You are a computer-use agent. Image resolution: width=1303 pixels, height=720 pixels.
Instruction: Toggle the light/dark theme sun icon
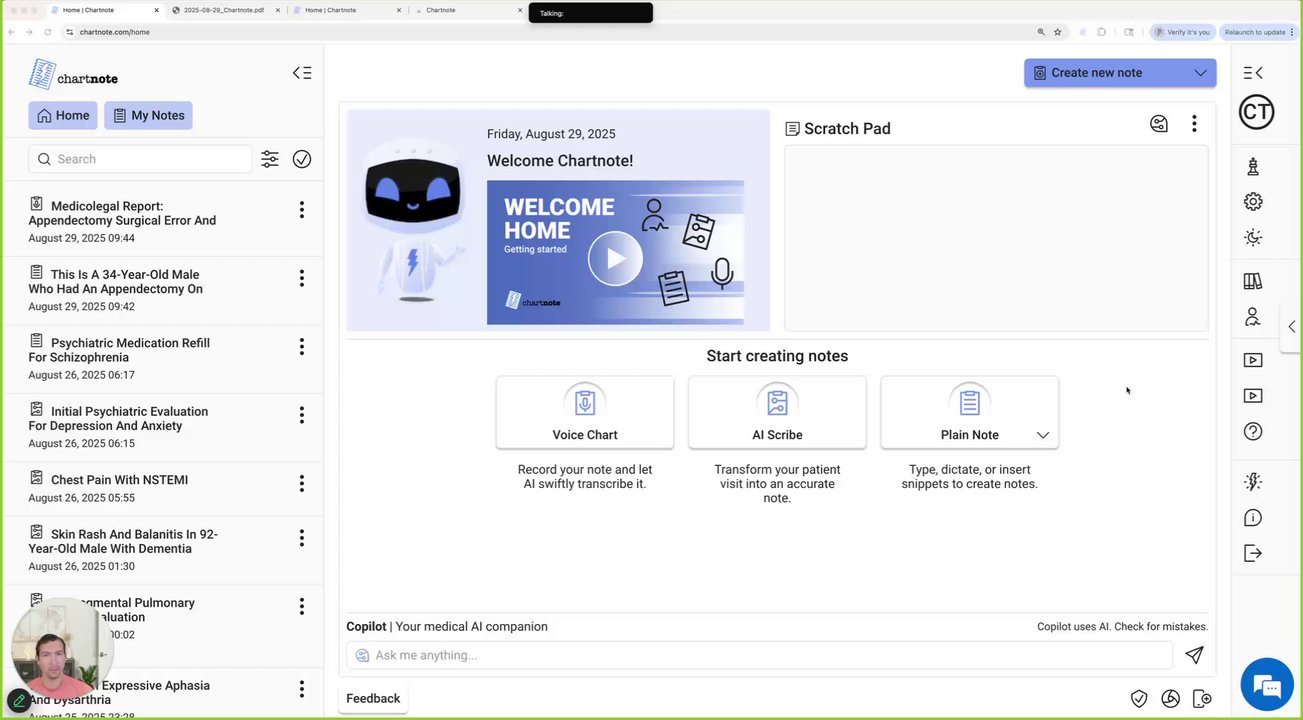[1253, 238]
